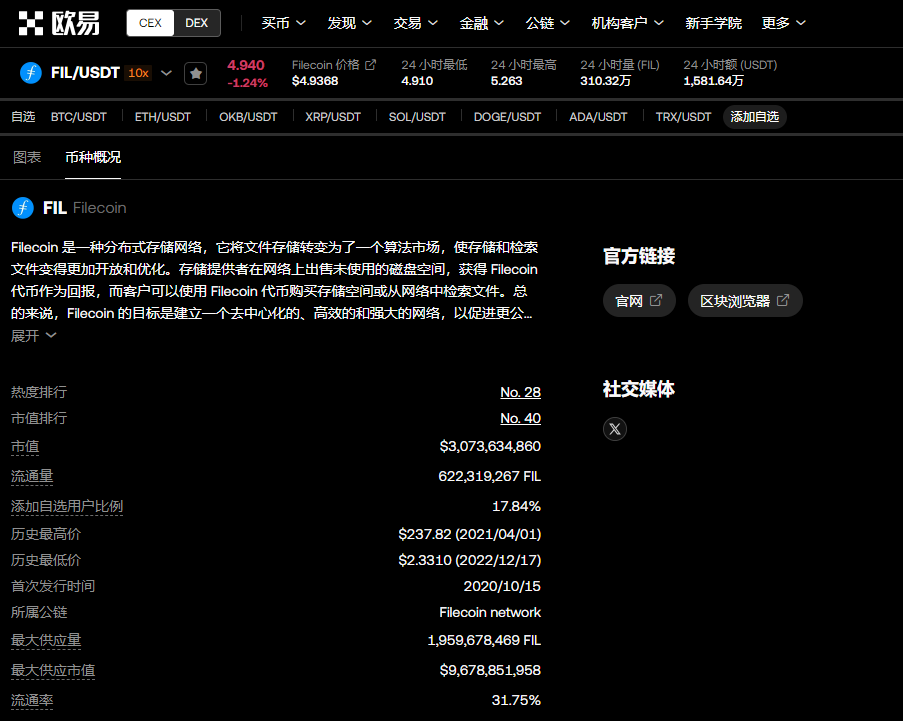Click the 添加自选 button

coord(754,117)
